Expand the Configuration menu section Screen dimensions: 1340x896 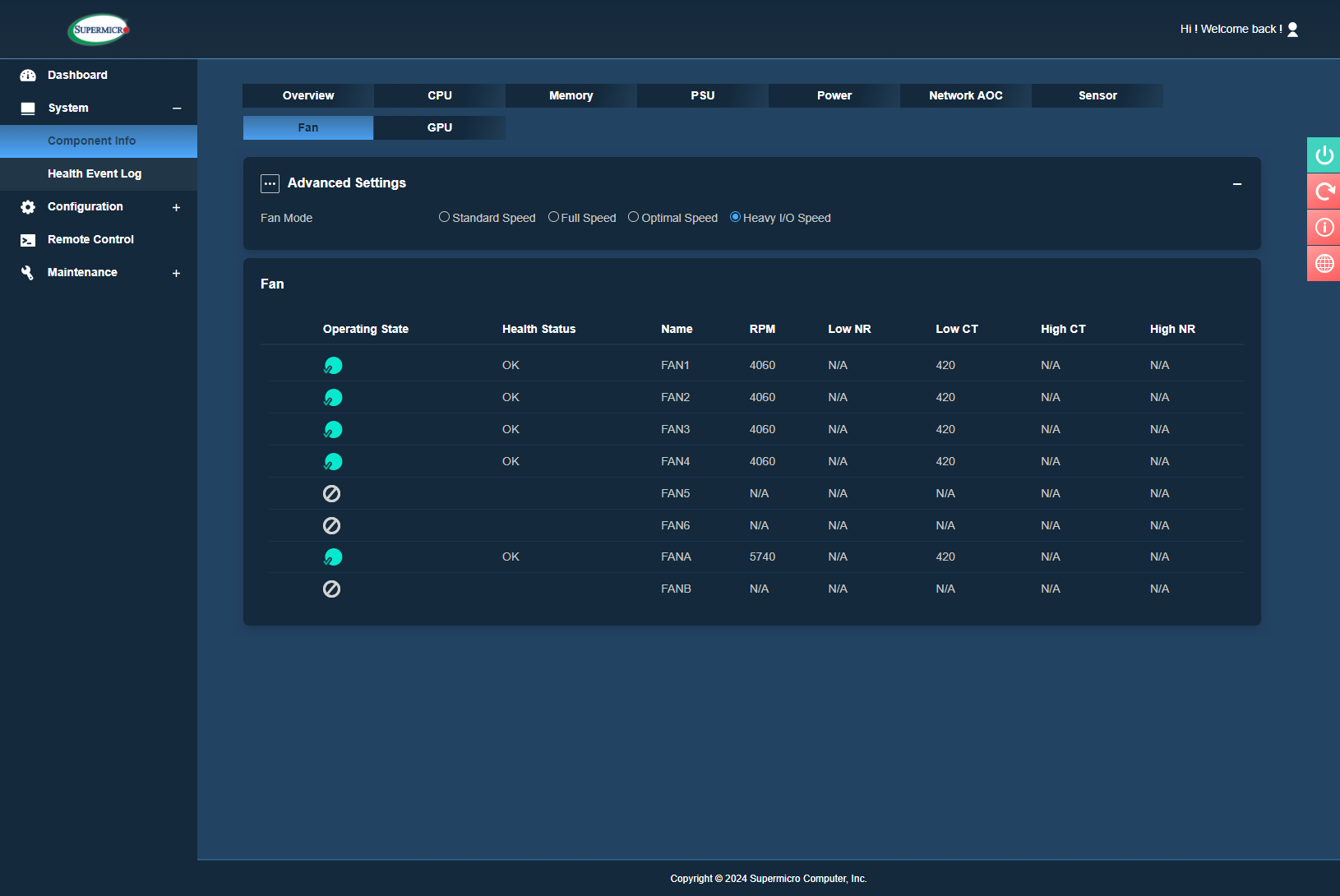pos(176,208)
